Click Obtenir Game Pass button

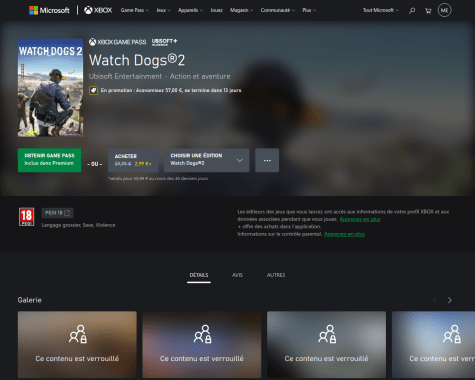(49, 160)
